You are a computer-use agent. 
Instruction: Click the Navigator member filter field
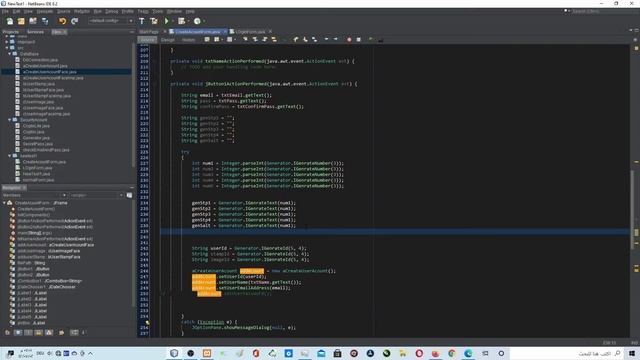coord(96,195)
